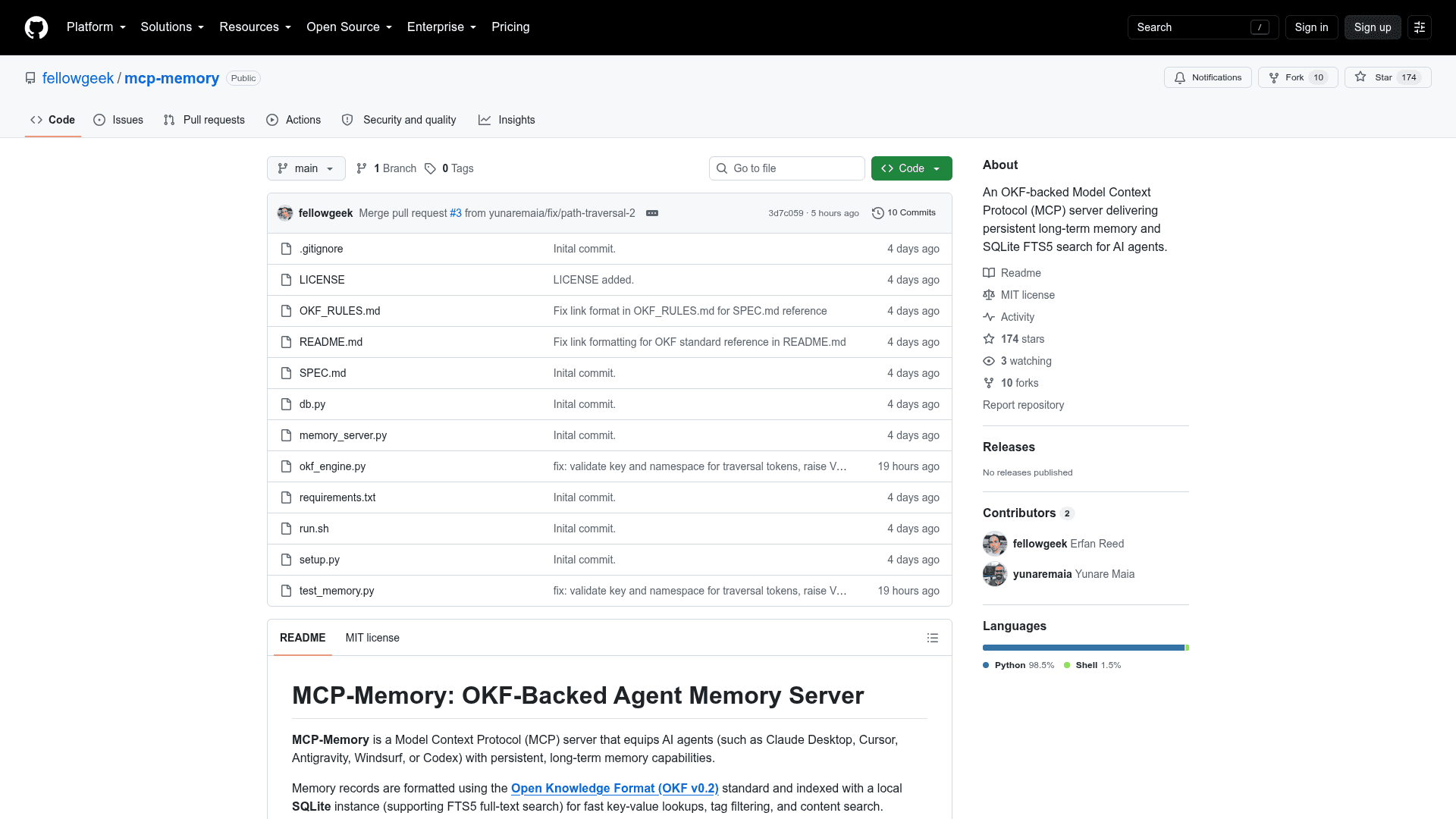Screen dimensions: 1456x819
Task: Open README outline menu icon
Action: (933, 638)
